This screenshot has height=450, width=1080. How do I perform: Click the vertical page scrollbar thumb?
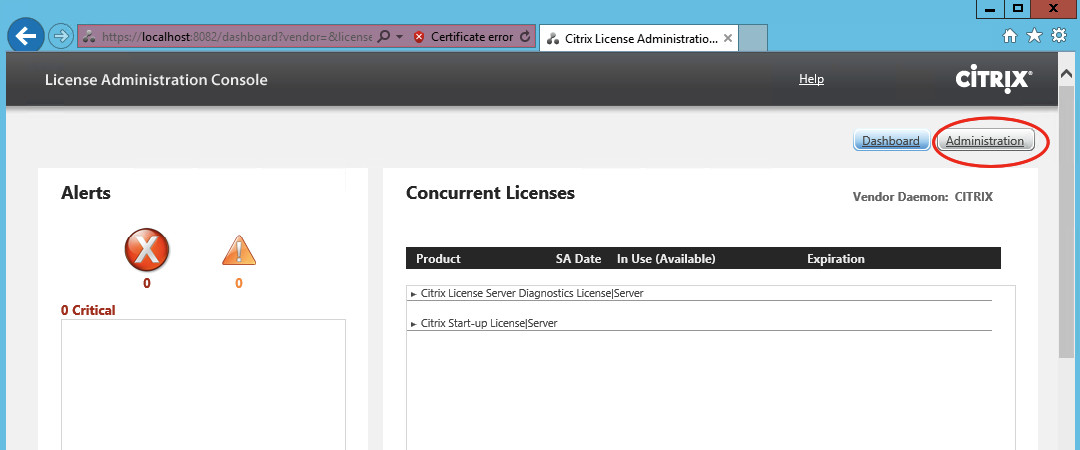[x=1066, y=221]
